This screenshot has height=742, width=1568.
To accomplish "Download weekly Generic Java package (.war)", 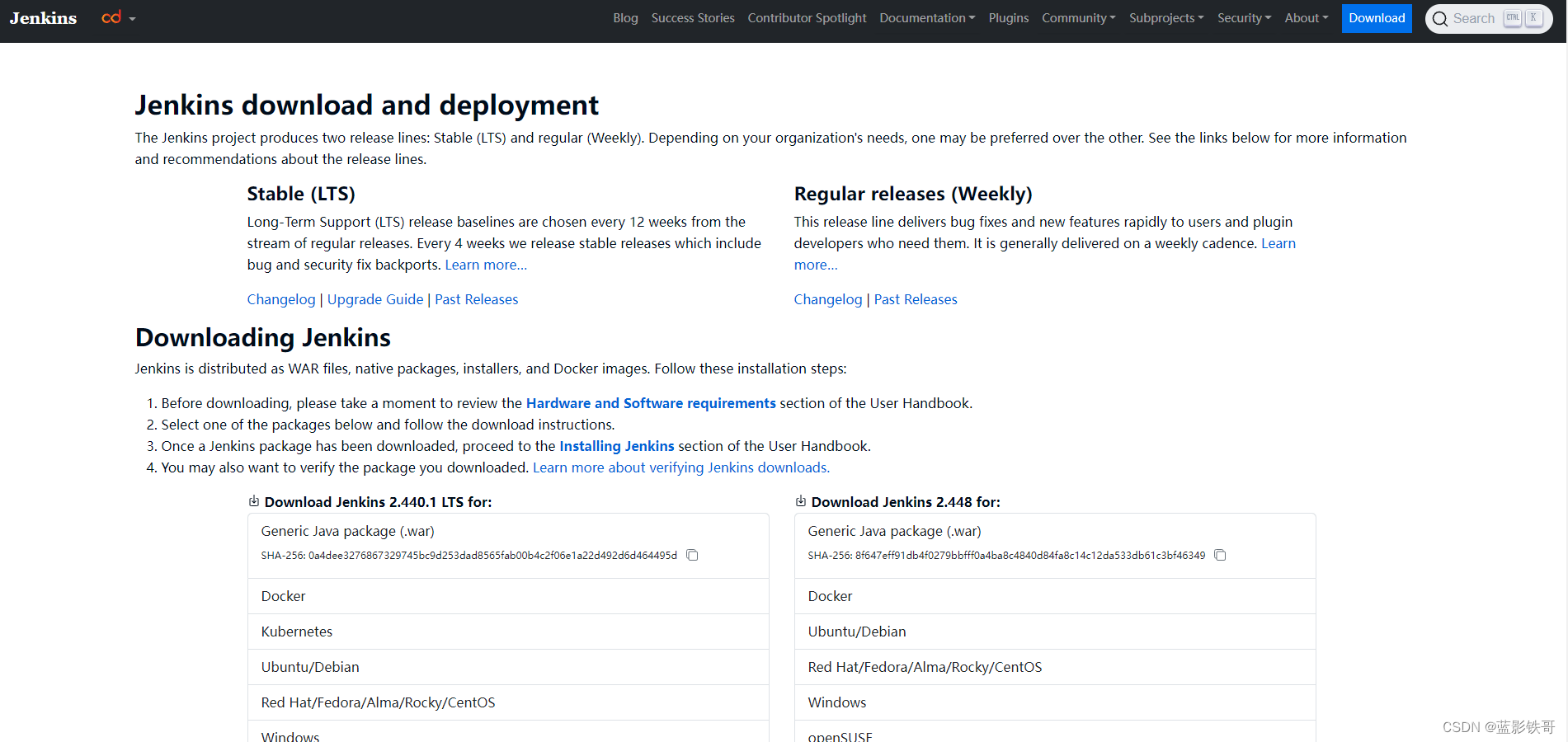I will coord(1055,546).
